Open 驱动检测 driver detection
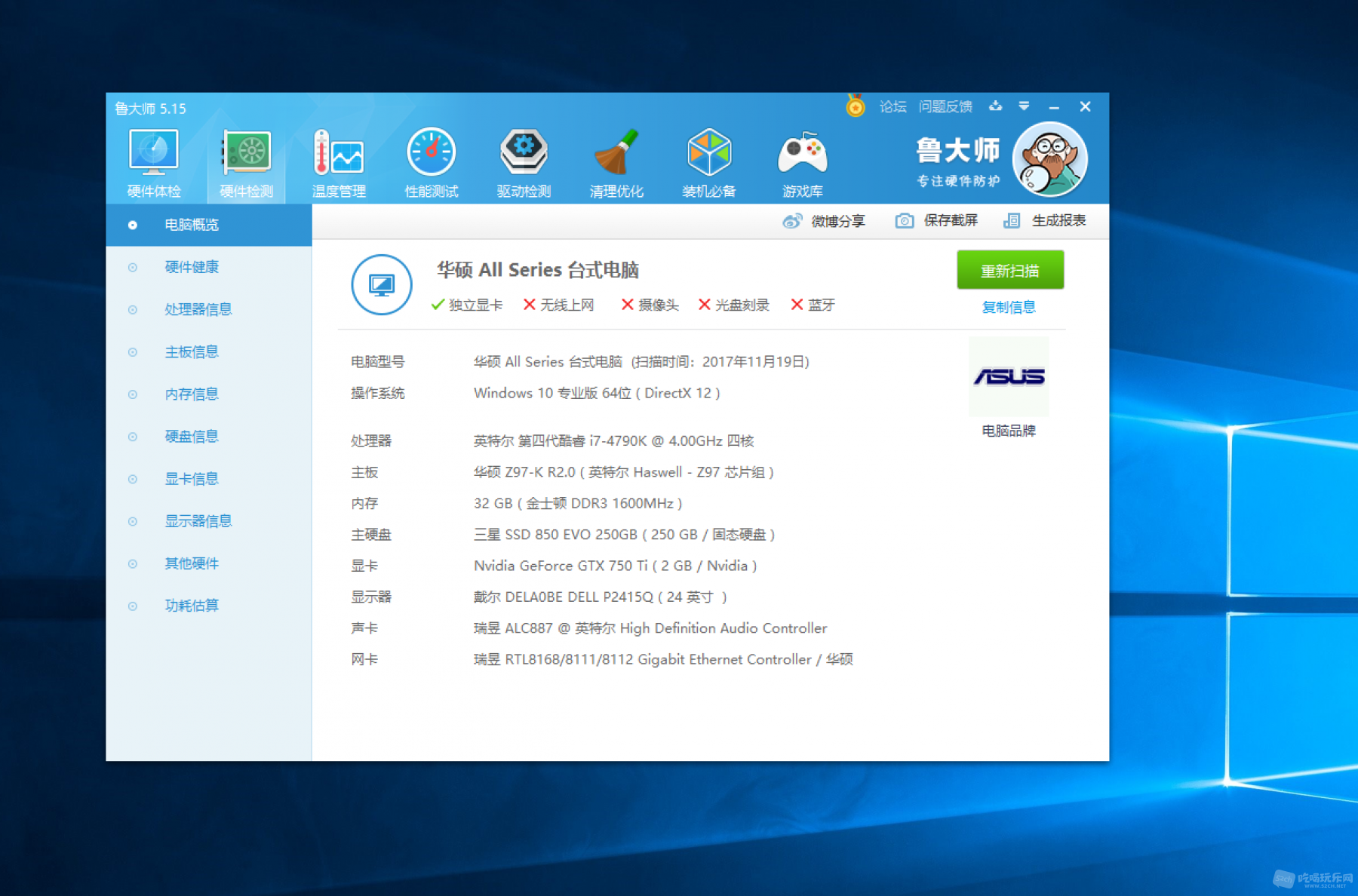Viewport: 1358px width, 896px height. coord(524,164)
